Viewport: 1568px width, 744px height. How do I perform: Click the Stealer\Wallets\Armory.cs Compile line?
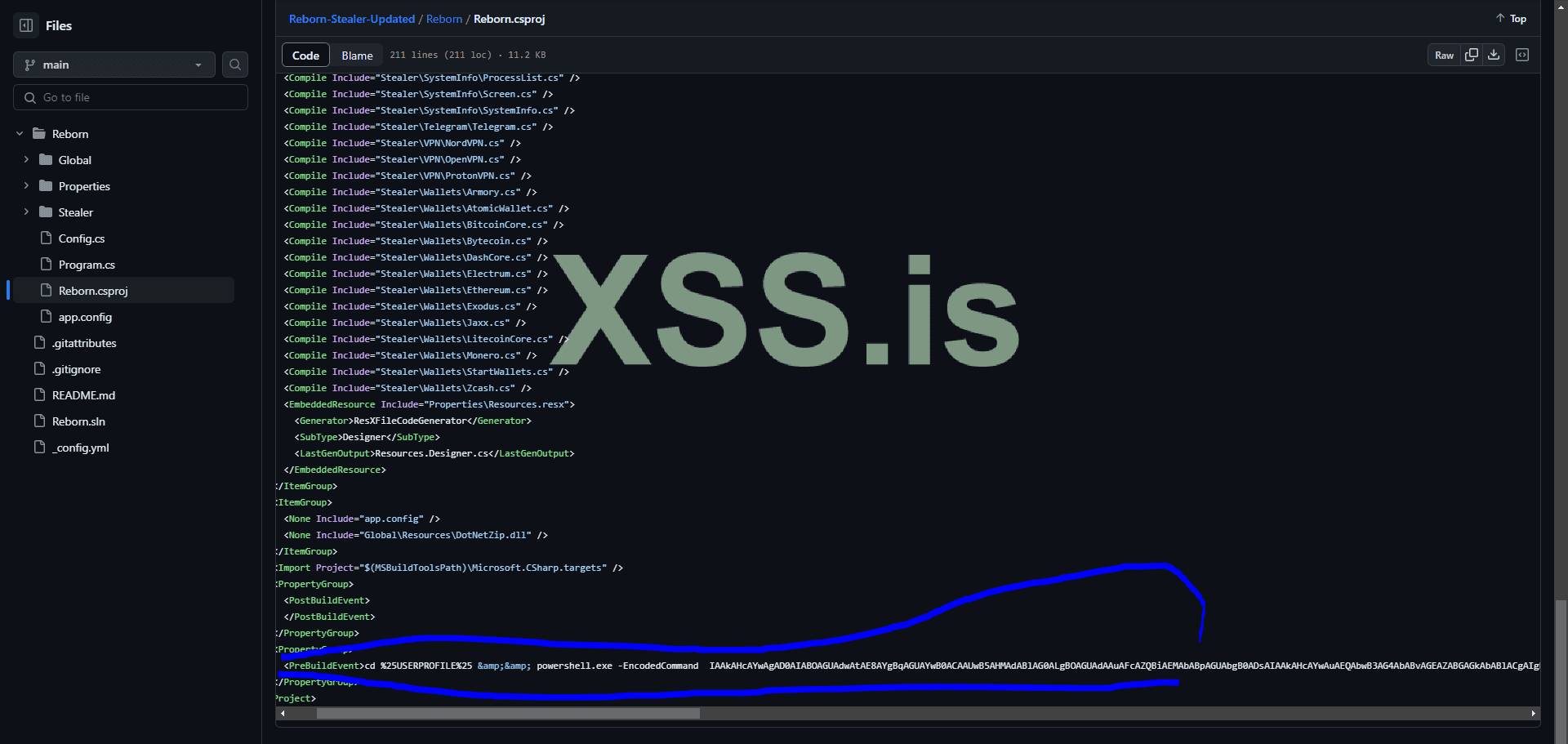coord(410,192)
